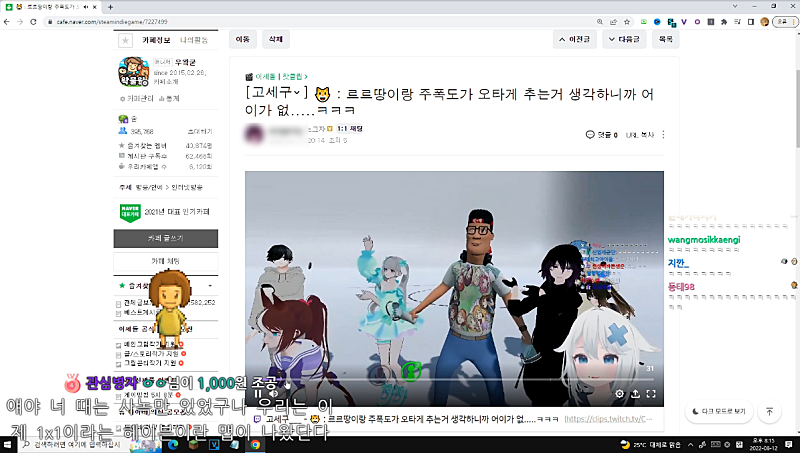Click the 1:1 채팅 link
The width and height of the screenshot is (800, 453).
click(x=349, y=129)
